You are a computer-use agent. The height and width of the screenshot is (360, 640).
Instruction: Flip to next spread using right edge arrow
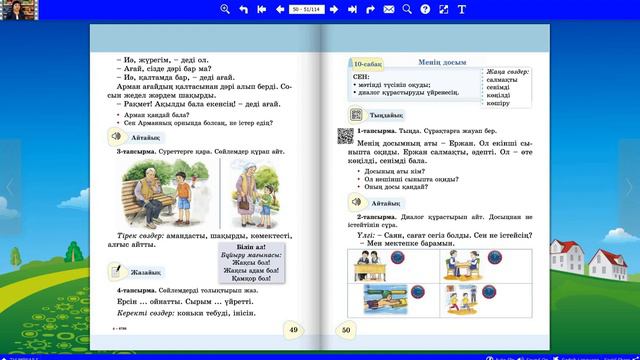coord(629,187)
